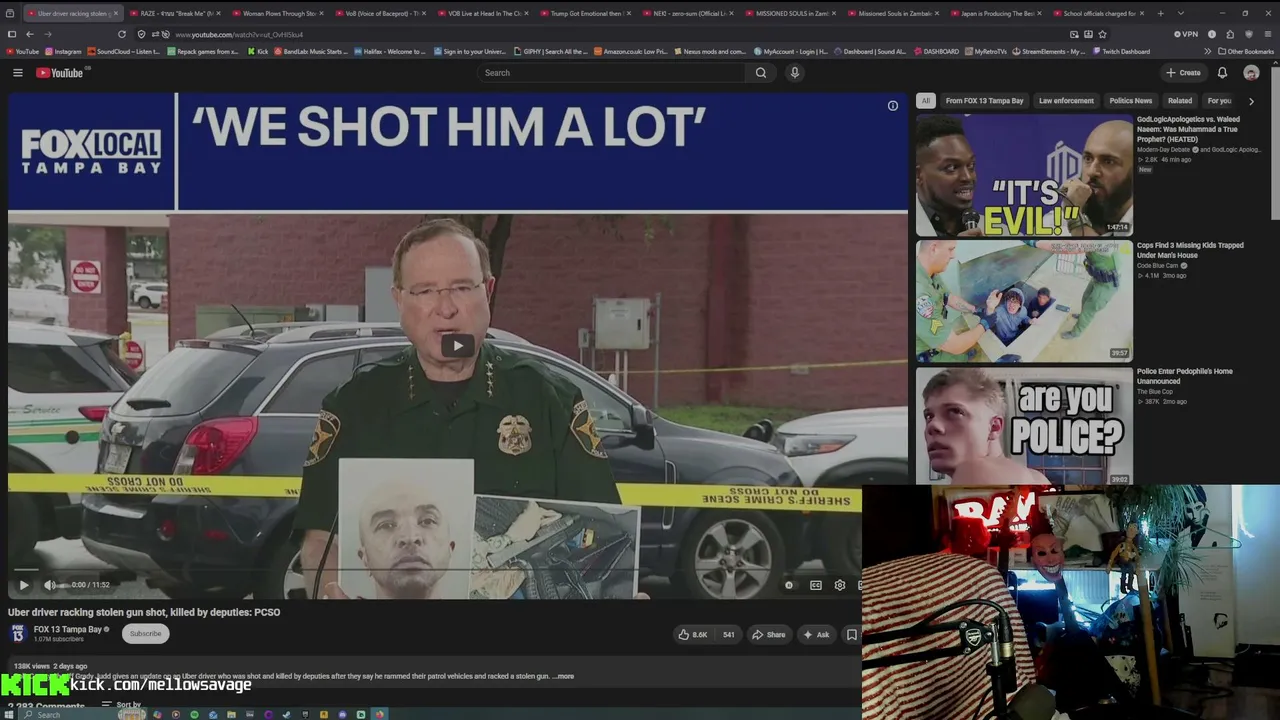Save the video with the bookmark icon
Viewport: 1280px width, 720px height.
click(x=851, y=634)
